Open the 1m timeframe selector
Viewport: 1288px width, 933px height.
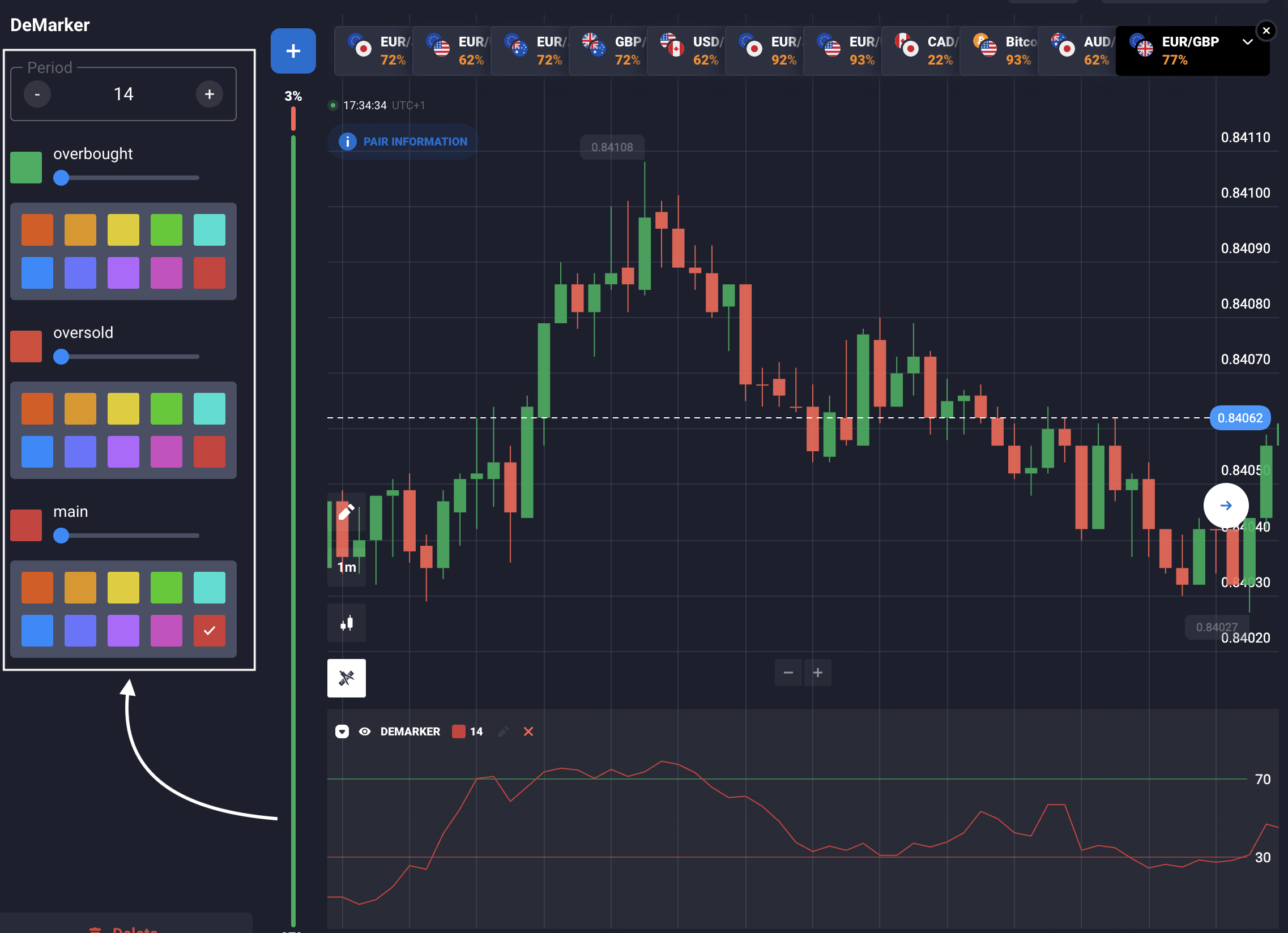click(x=347, y=567)
